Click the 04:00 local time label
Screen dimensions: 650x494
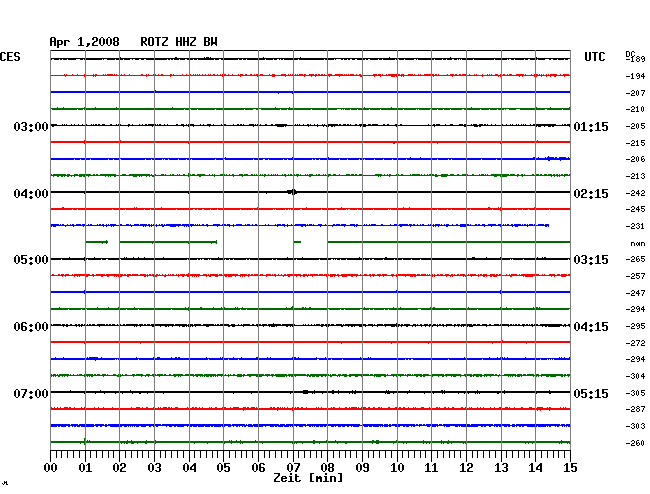(31, 194)
